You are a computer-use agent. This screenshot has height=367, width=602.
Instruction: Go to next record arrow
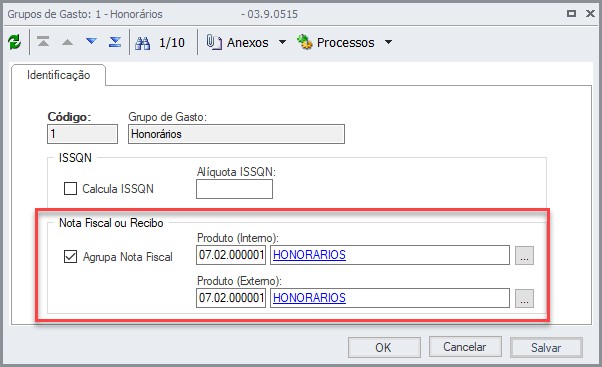pyautogui.click(x=91, y=41)
